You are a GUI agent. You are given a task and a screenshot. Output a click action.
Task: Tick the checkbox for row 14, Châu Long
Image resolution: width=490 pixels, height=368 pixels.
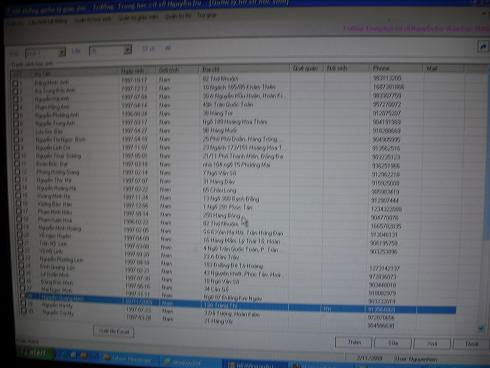tap(18, 188)
